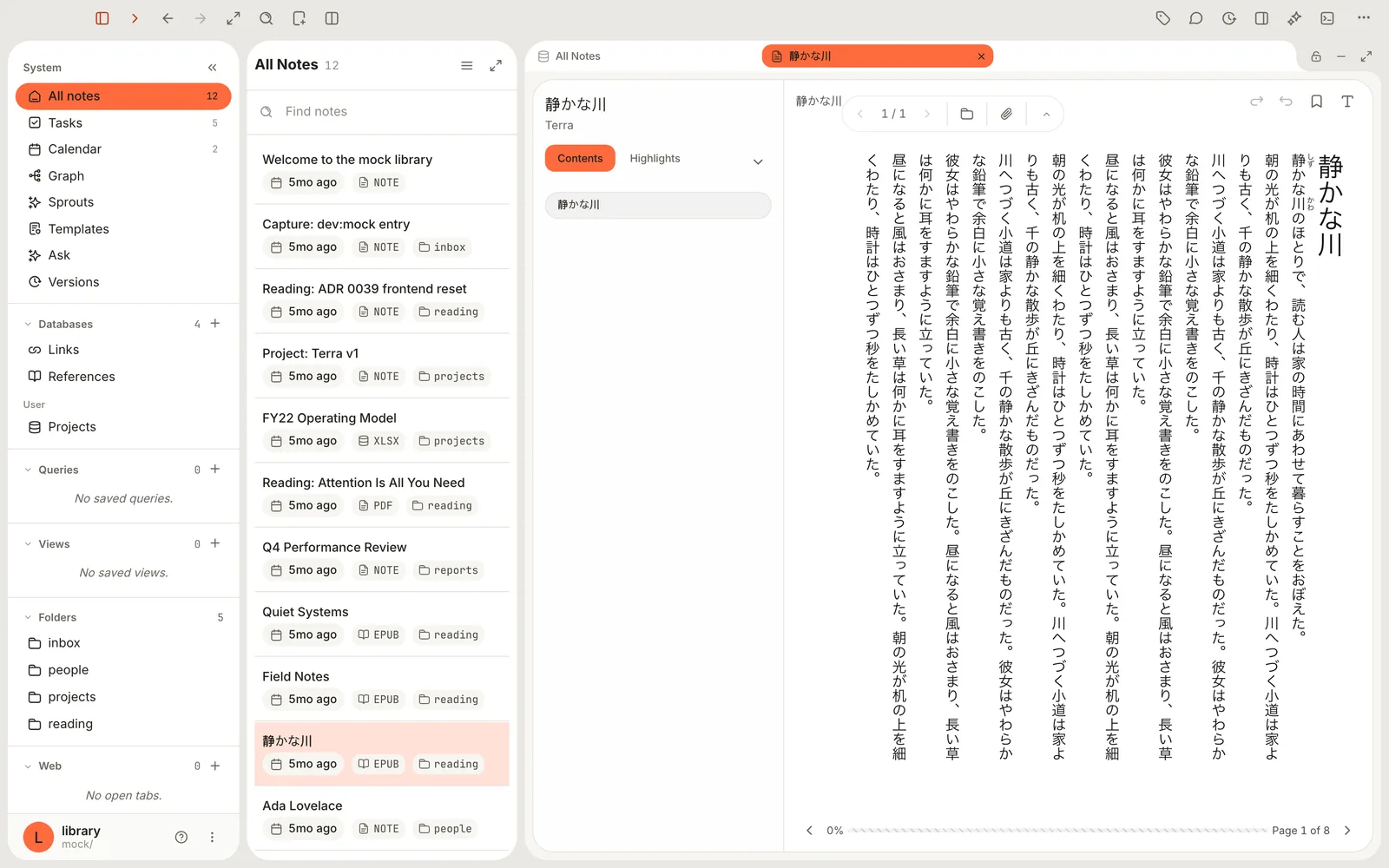Collapse the Folders section
Screen dimensions: 1389x868
(28, 617)
